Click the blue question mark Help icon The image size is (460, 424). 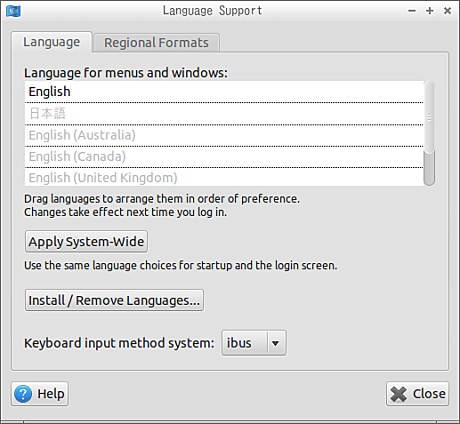tap(23, 394)
